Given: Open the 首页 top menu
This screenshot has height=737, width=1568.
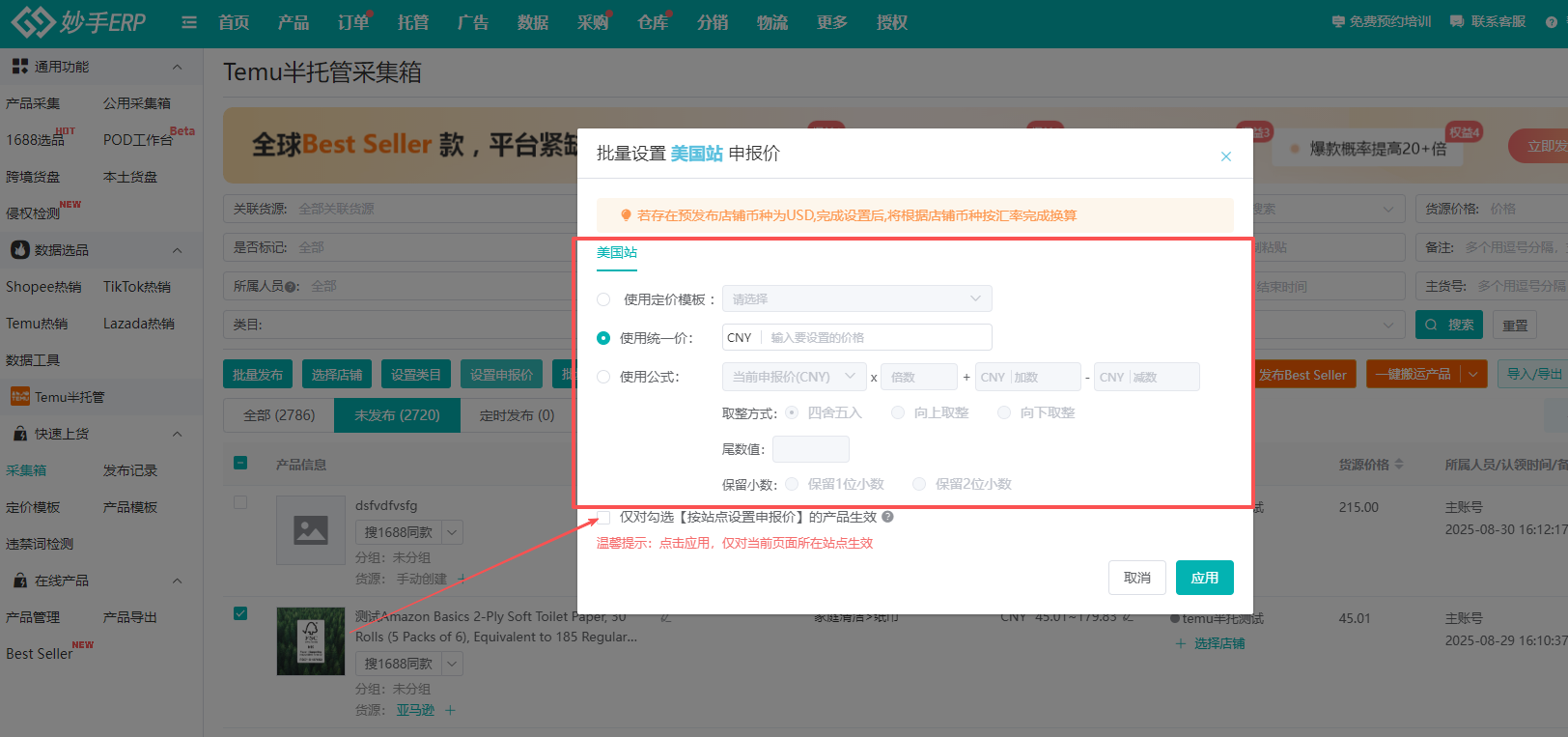Looking at the screenshot, I should (234, 22).
